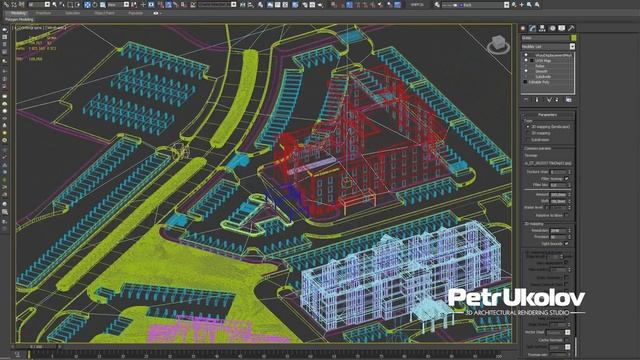Toggle VRayDisplacementMod lightbulb in stack

coord(526,55)
